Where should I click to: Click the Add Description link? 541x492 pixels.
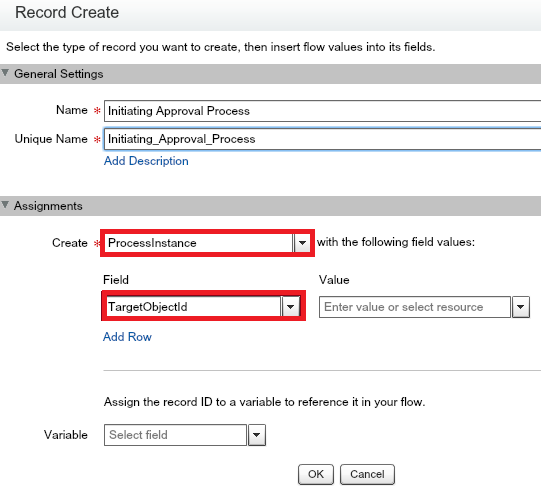click(x=146, y=161)
